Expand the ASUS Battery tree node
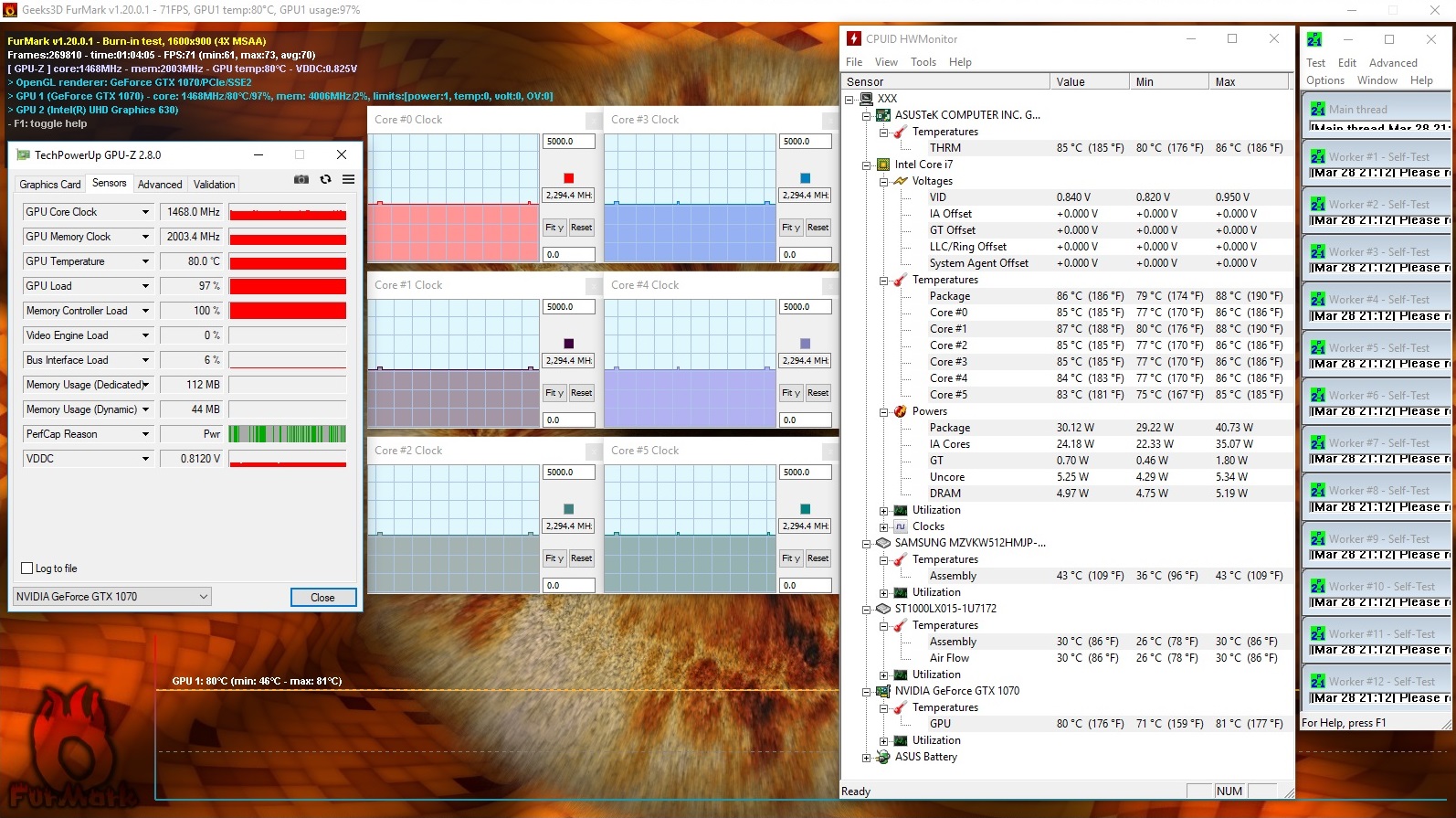The height and width of the screenshot is (818, 1456). [x=867, y=757]
